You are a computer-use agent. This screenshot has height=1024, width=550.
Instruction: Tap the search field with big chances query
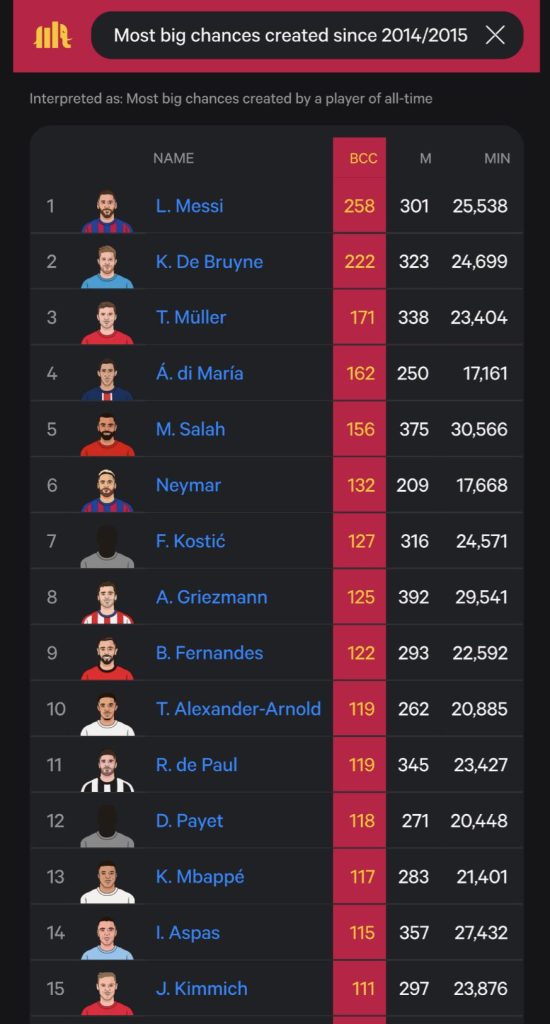click(307, 35)
